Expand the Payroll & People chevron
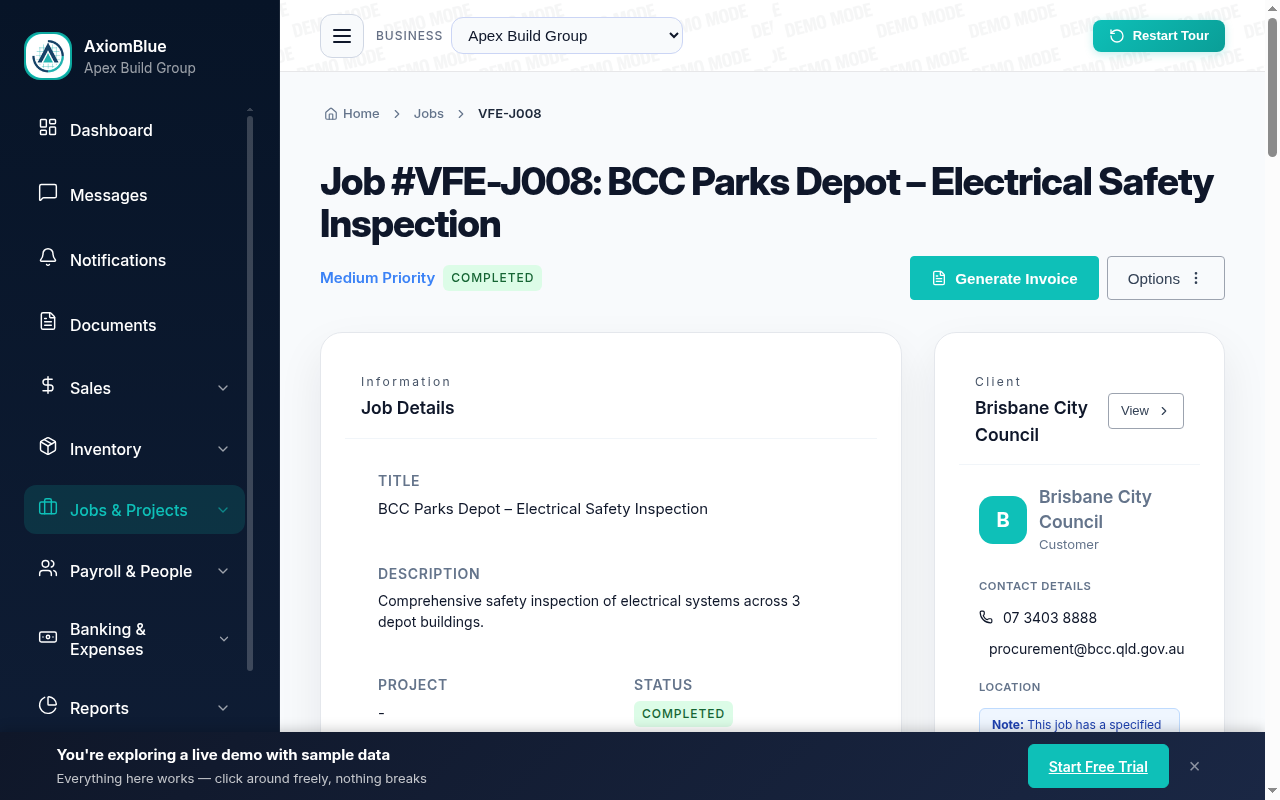This screenshot has height=800, width=1280. coord(223,571)
